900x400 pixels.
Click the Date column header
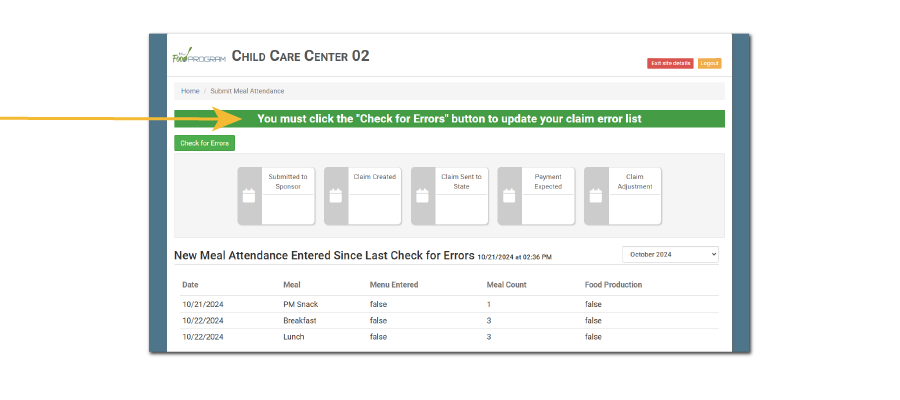[x=190, y=285]
